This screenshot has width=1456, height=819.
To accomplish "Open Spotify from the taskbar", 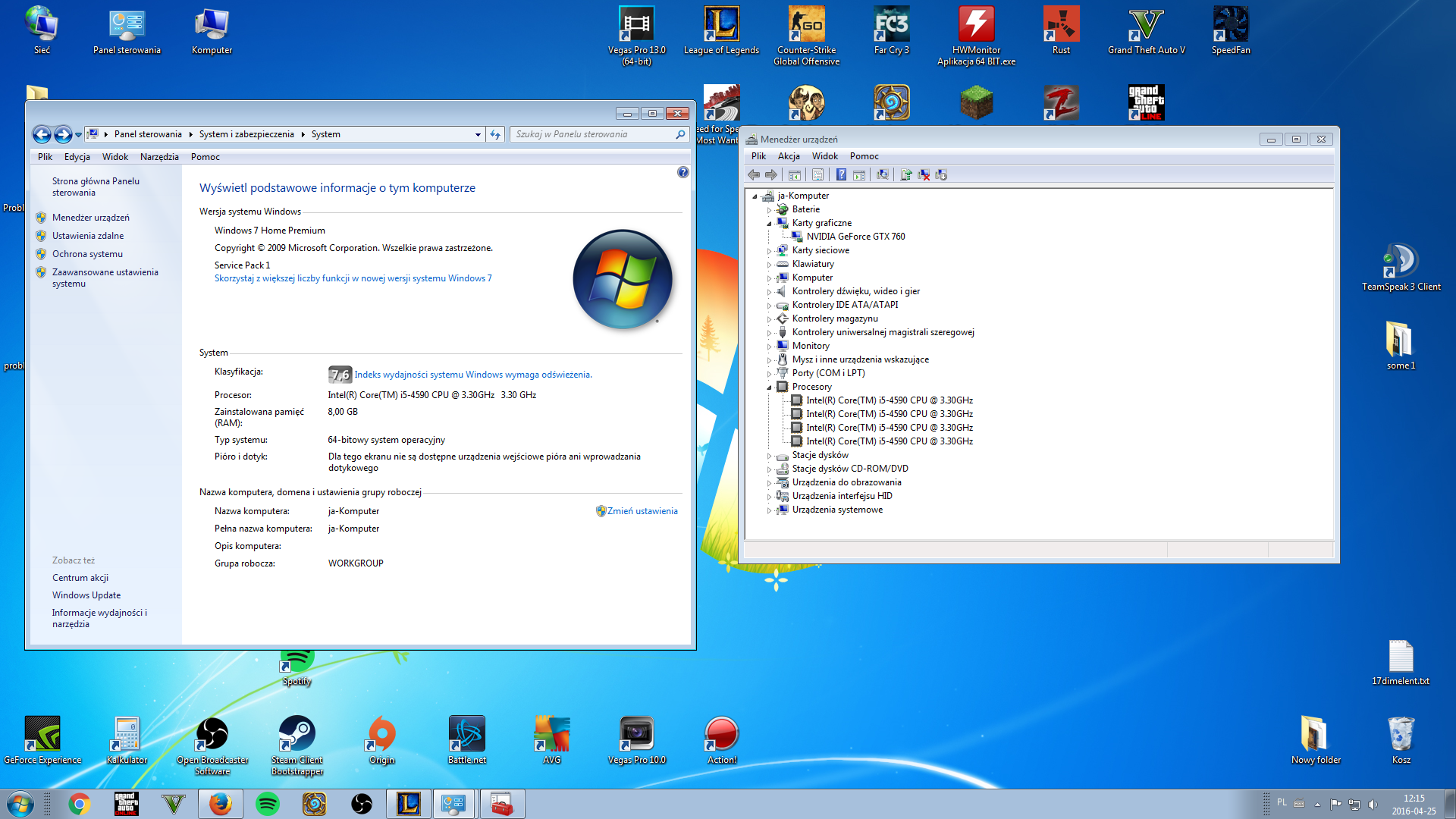I will click(x=268, y=804).
